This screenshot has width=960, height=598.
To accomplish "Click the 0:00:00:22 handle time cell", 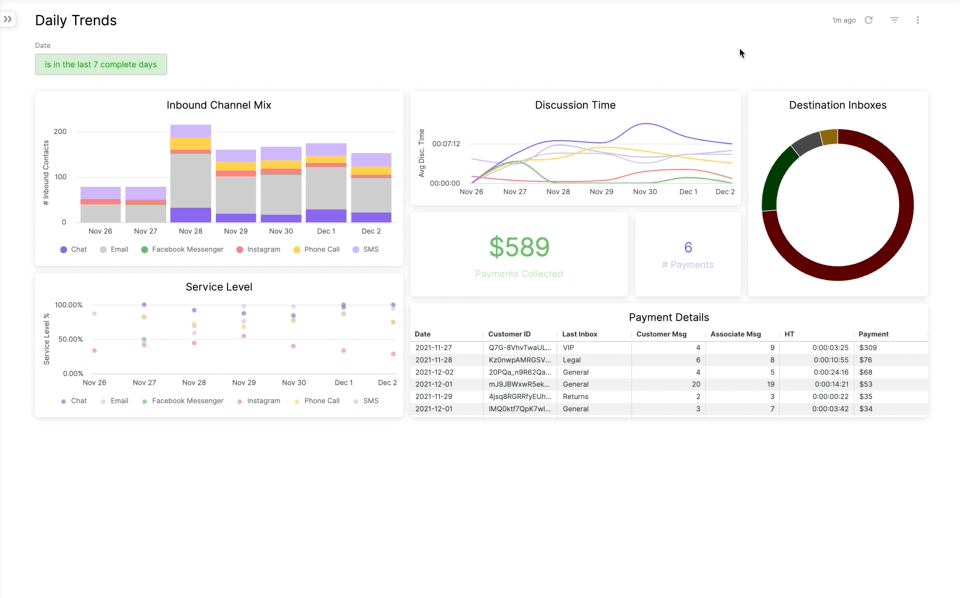I will (831, 397).
